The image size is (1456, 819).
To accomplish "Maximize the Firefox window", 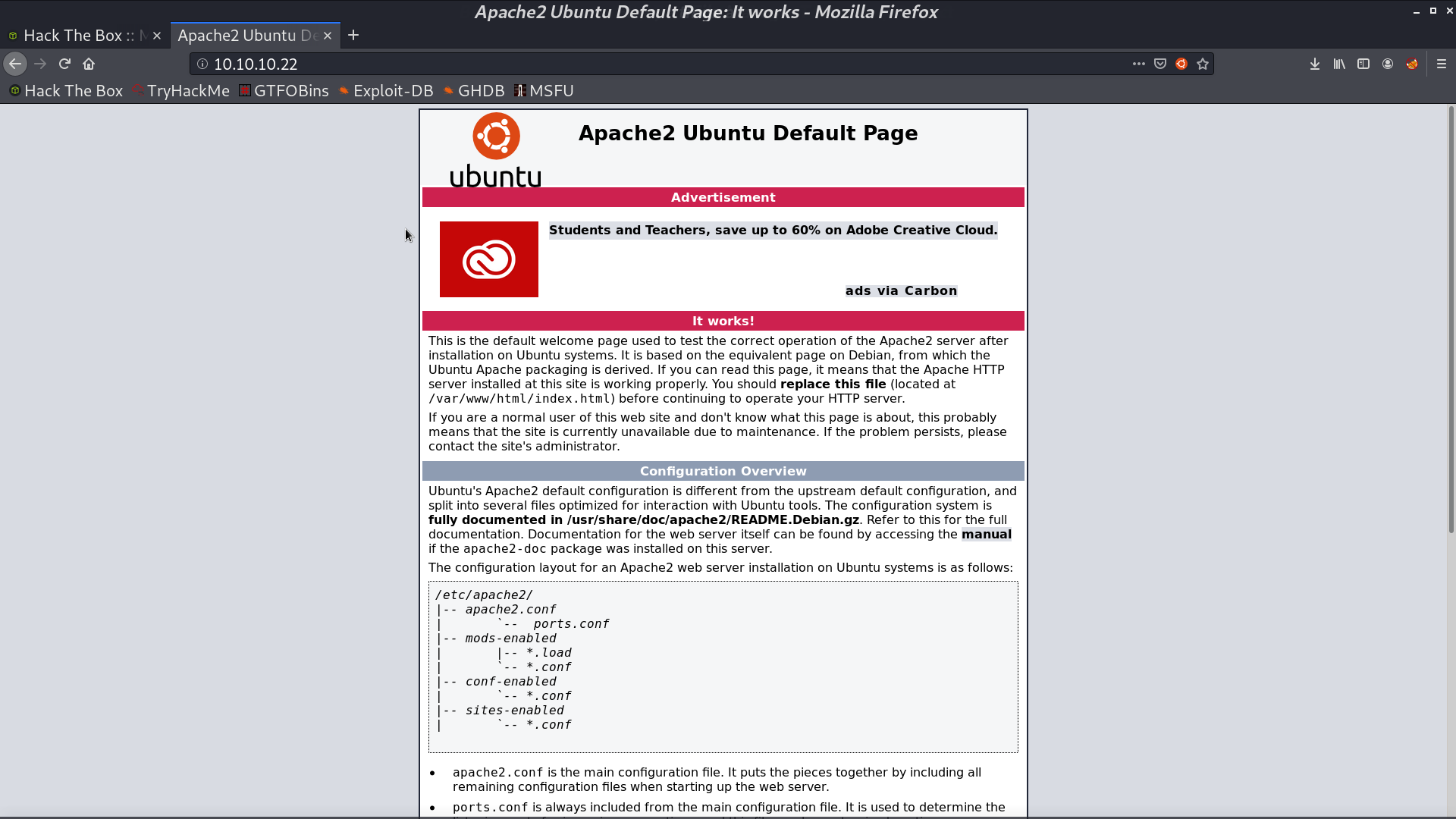I will click(1433, 11).
